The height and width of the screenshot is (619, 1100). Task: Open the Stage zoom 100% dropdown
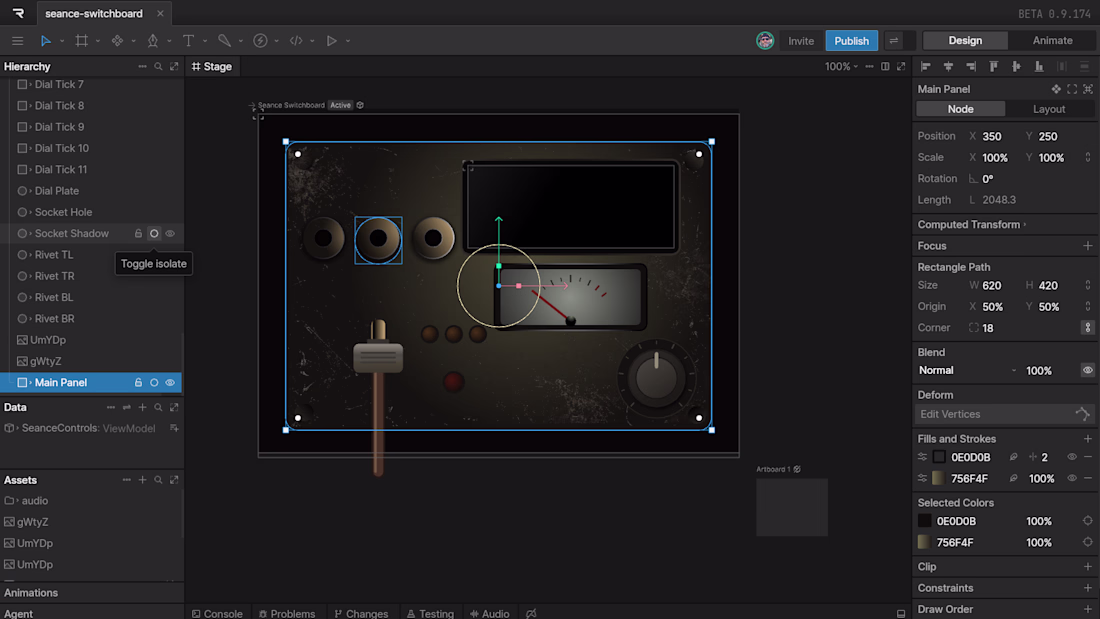pyautogui.click(x=841, y=67)
